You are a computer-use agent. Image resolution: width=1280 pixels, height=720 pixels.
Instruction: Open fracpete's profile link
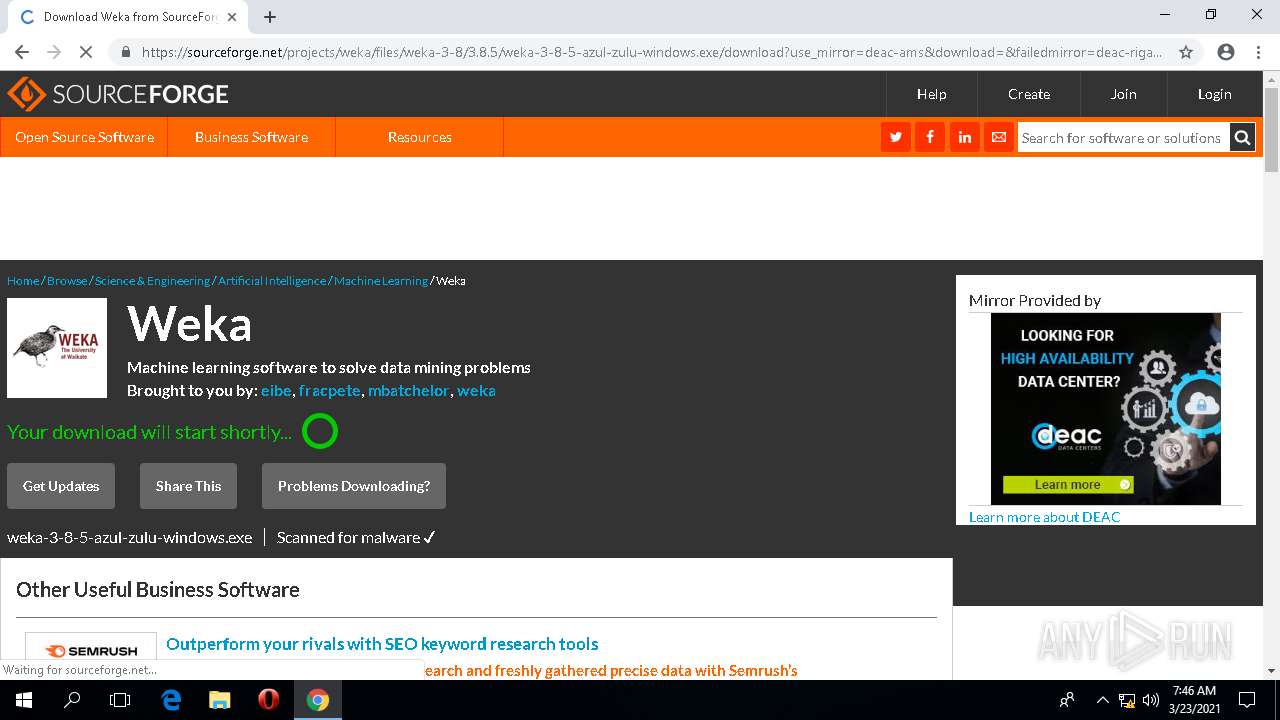coord(329,391)
